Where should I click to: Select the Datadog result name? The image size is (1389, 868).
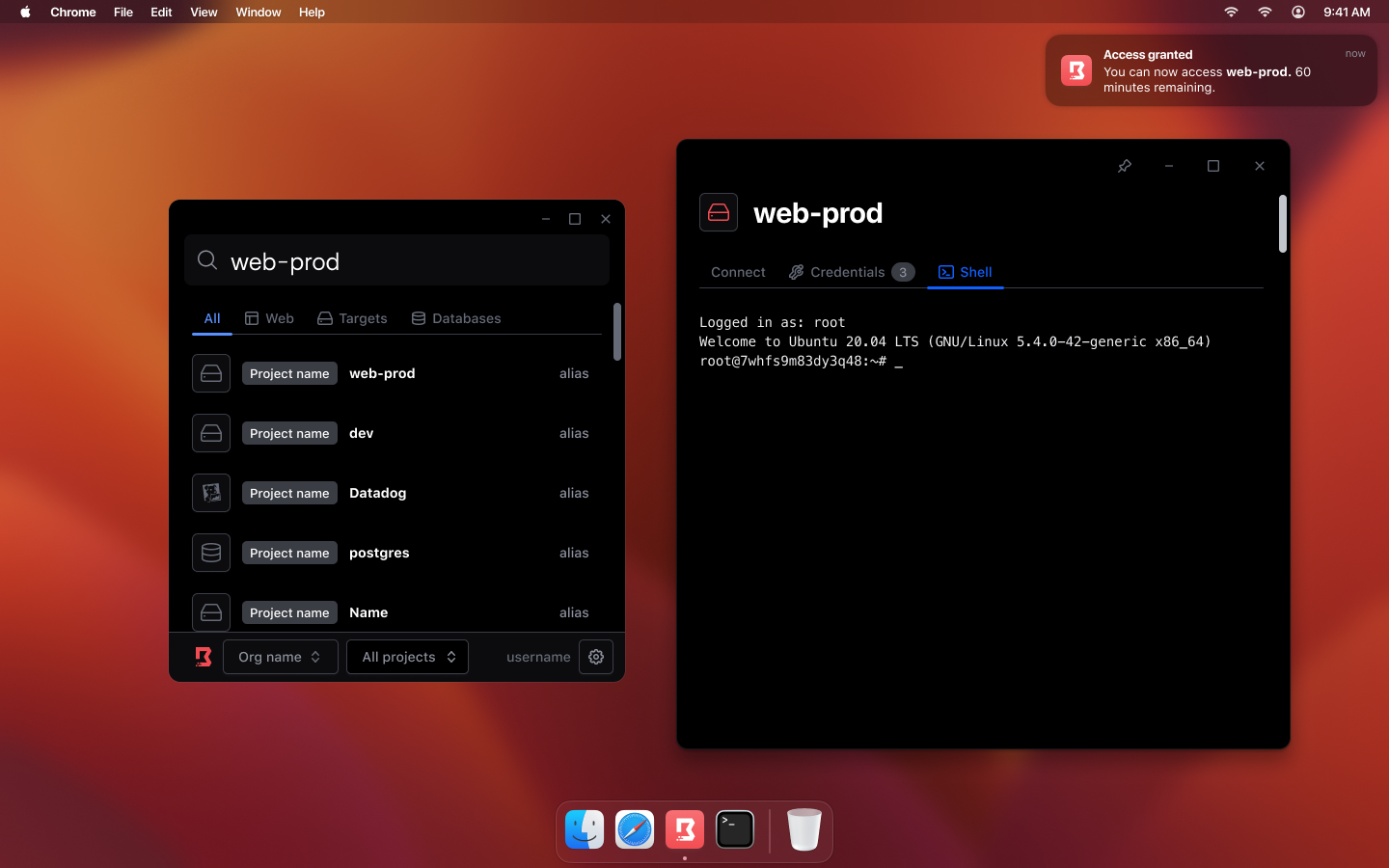(x=377, y=493)
